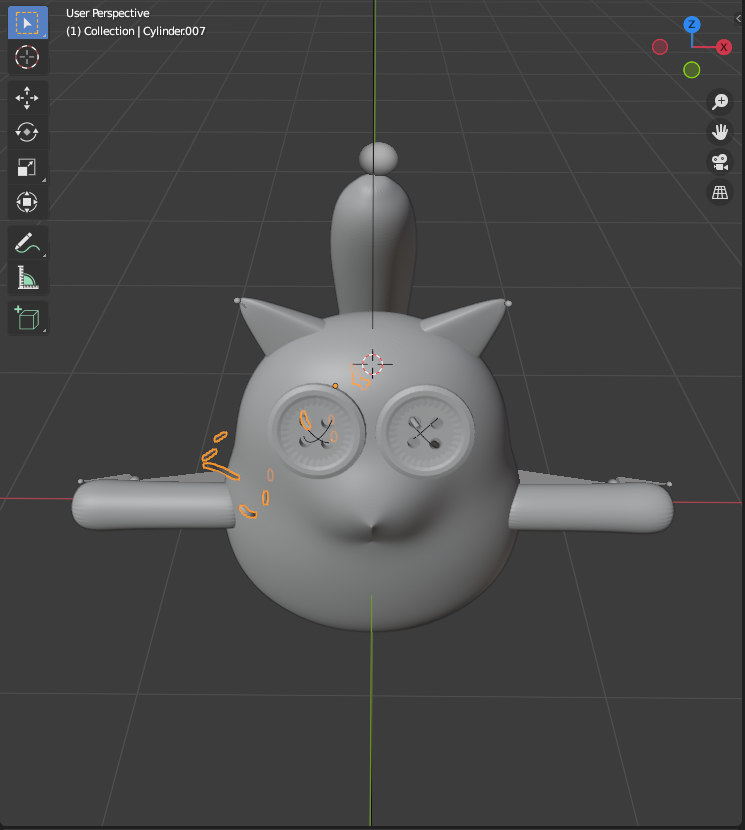The image size is (745, 830).
Task: Click the 'User Perspective' view label
Action: (107, 13)
